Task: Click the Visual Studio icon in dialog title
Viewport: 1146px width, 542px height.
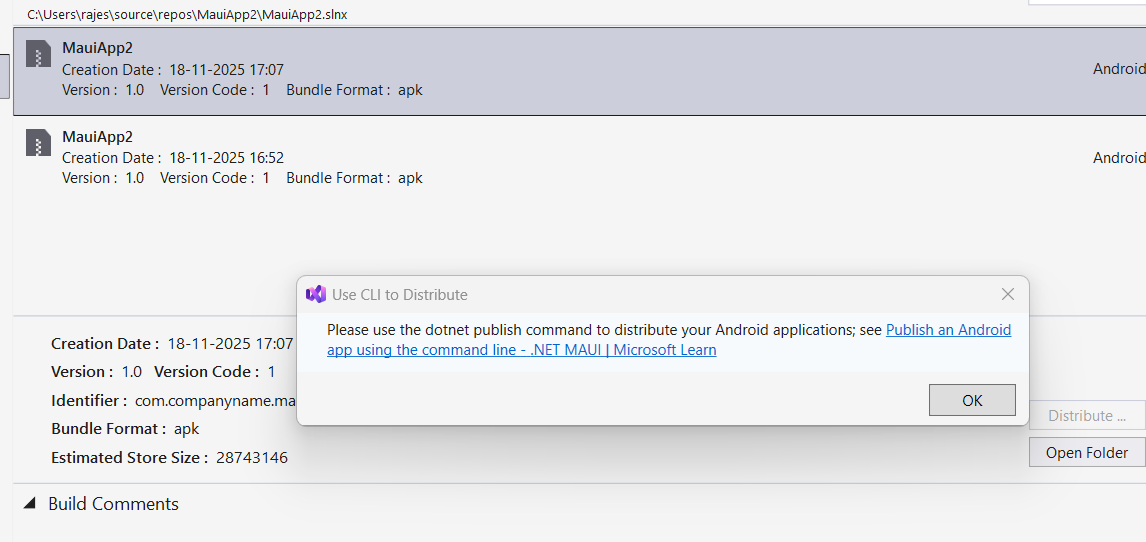Action: (316, 294)
